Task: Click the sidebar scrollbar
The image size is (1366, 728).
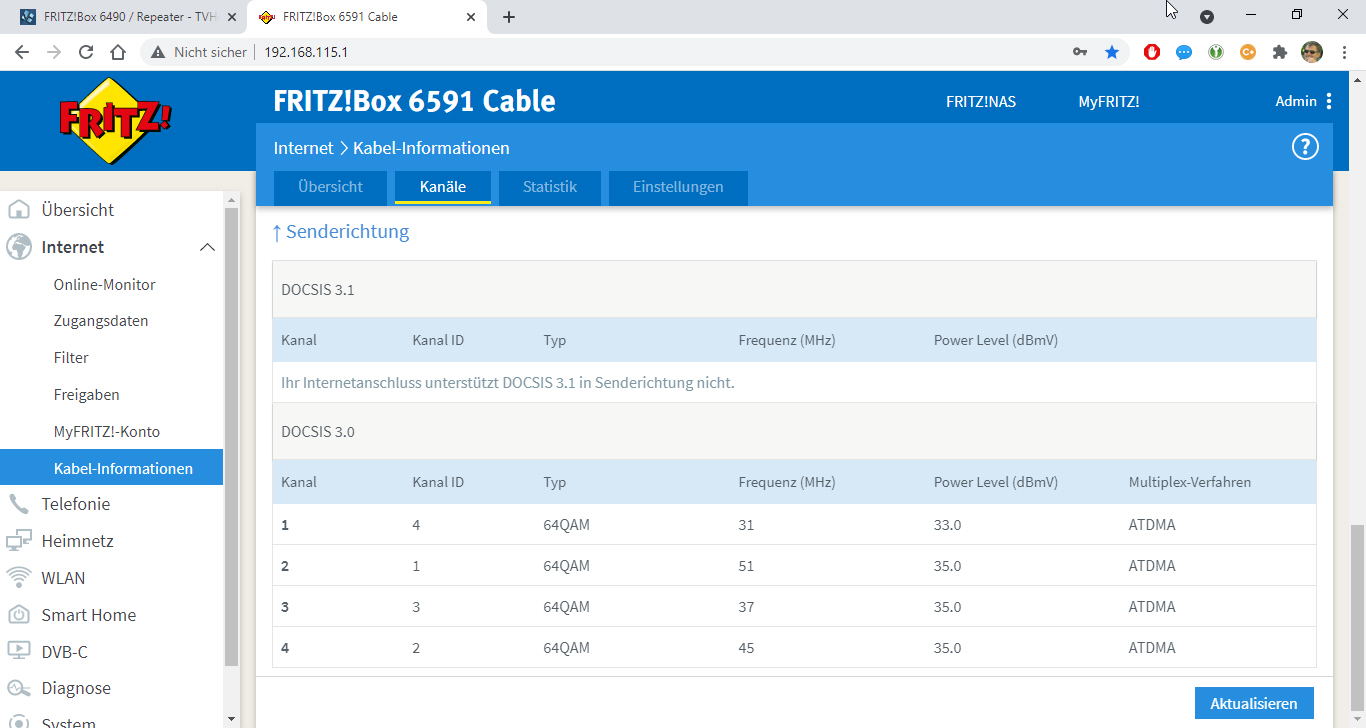Action: pos(232,435)
